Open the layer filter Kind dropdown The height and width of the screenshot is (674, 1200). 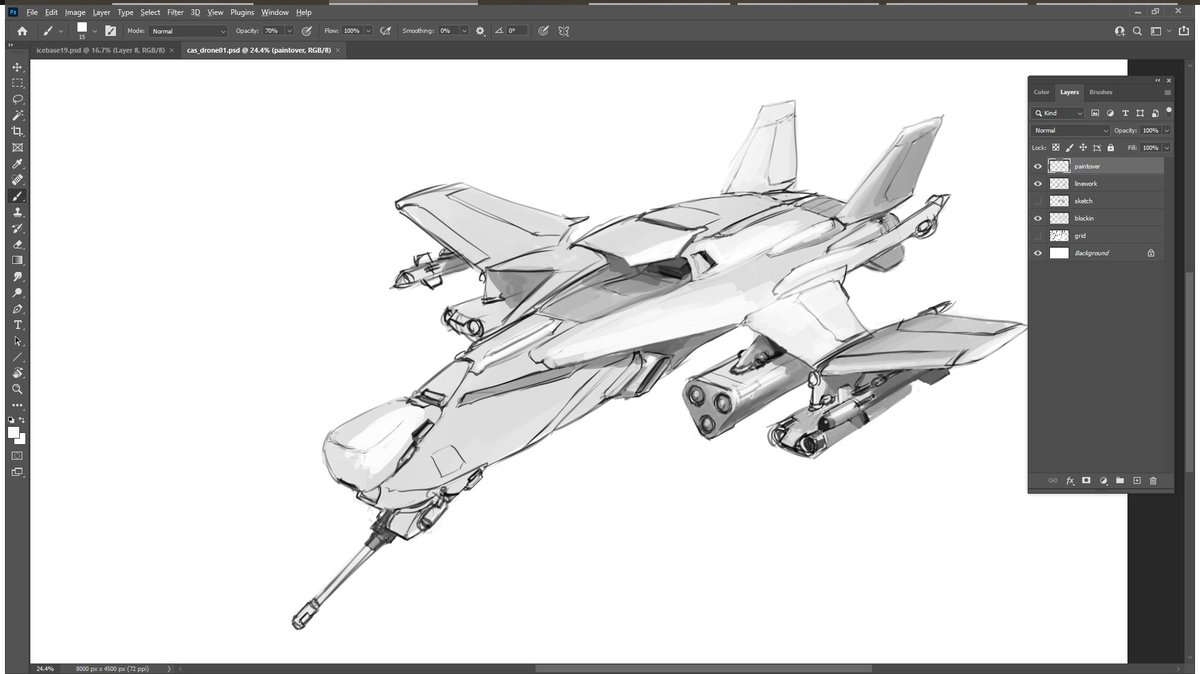[1059, 113]
